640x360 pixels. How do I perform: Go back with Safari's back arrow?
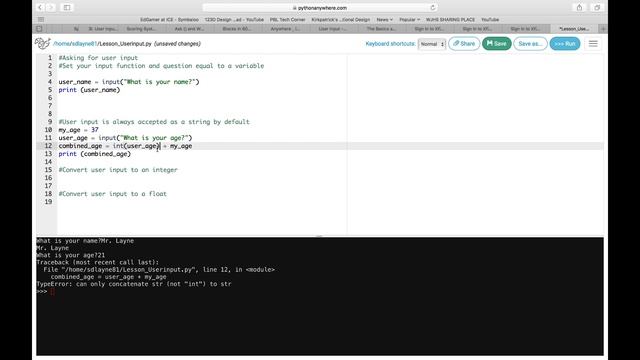click(x=40, y=7)
